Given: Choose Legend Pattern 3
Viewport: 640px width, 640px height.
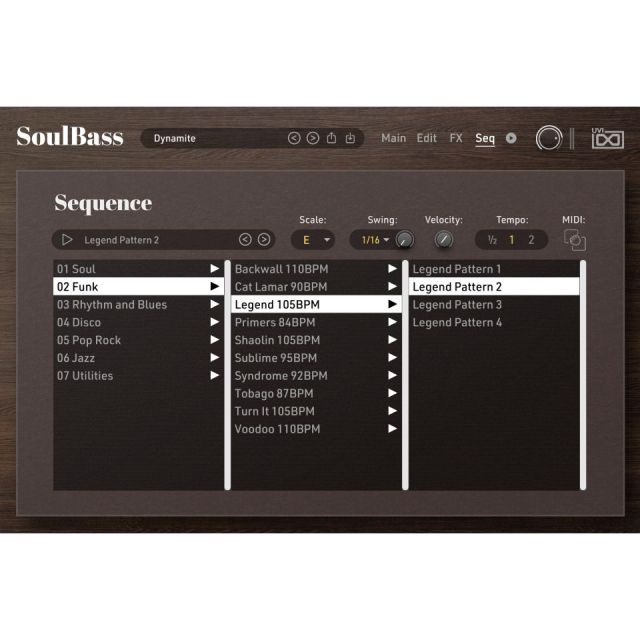Looking at the screenshot, I should (494, 304).
